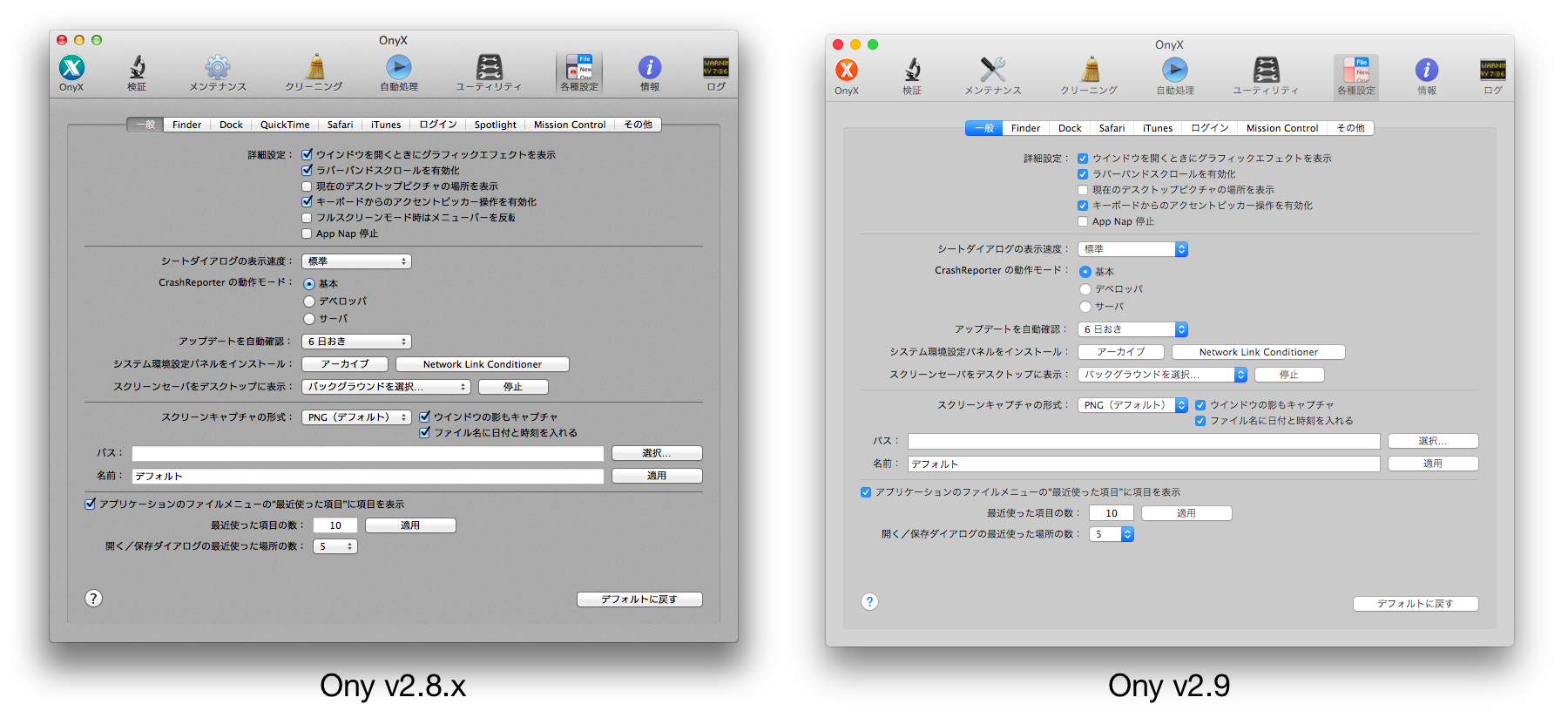1568x711 pixels.
Task: Click the OnyX toolbar icon in the v2.8.x window
Action: (71, 67)
